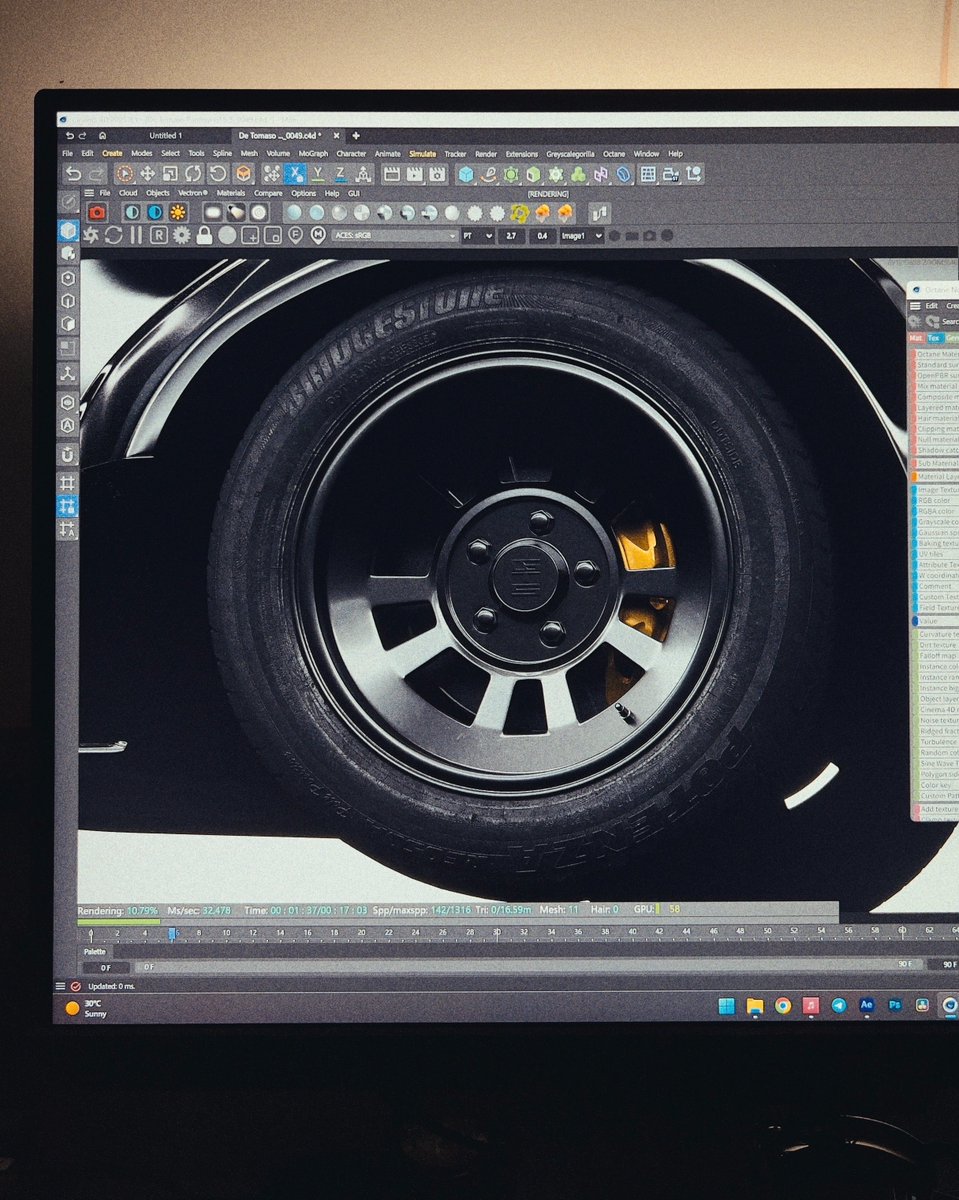The width and height of the screenshot is (959, 1200).
Task: Click the highlighted grid workplane icon in sidebar
Action: click(x=67, y=506)
